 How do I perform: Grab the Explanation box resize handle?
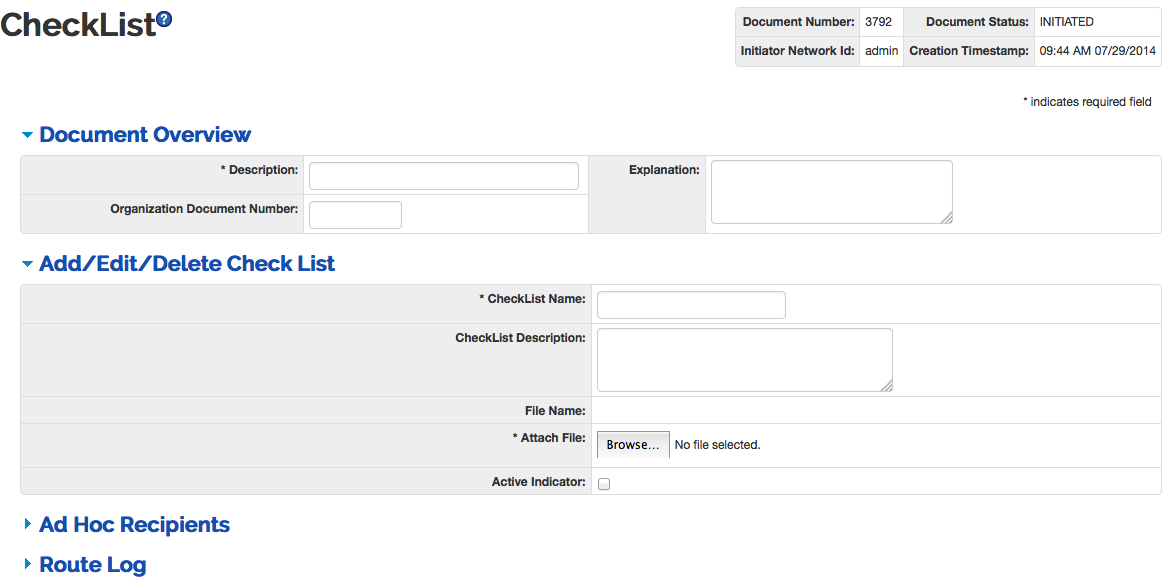(x=946, y=217)
